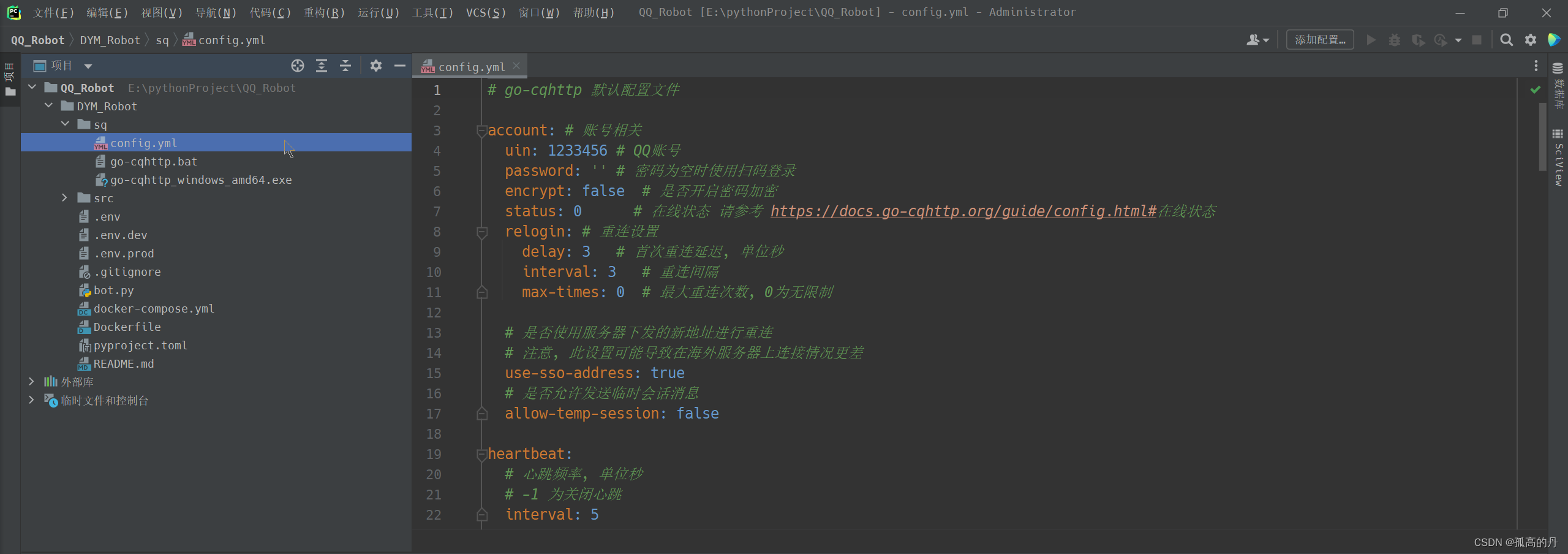The image size is (1568, 554).
Task: Open the 工具(T) menu
Action: 432,12
